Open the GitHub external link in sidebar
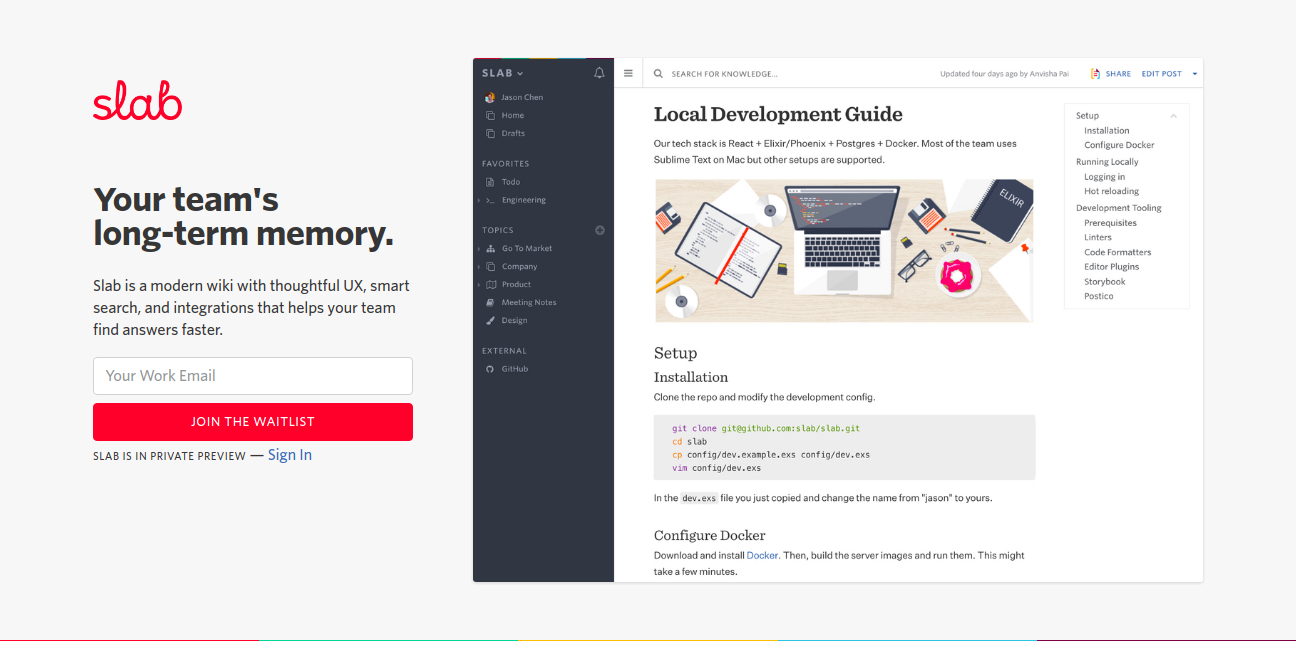Viewport: 1296px width, 663px height. (515, 369)
